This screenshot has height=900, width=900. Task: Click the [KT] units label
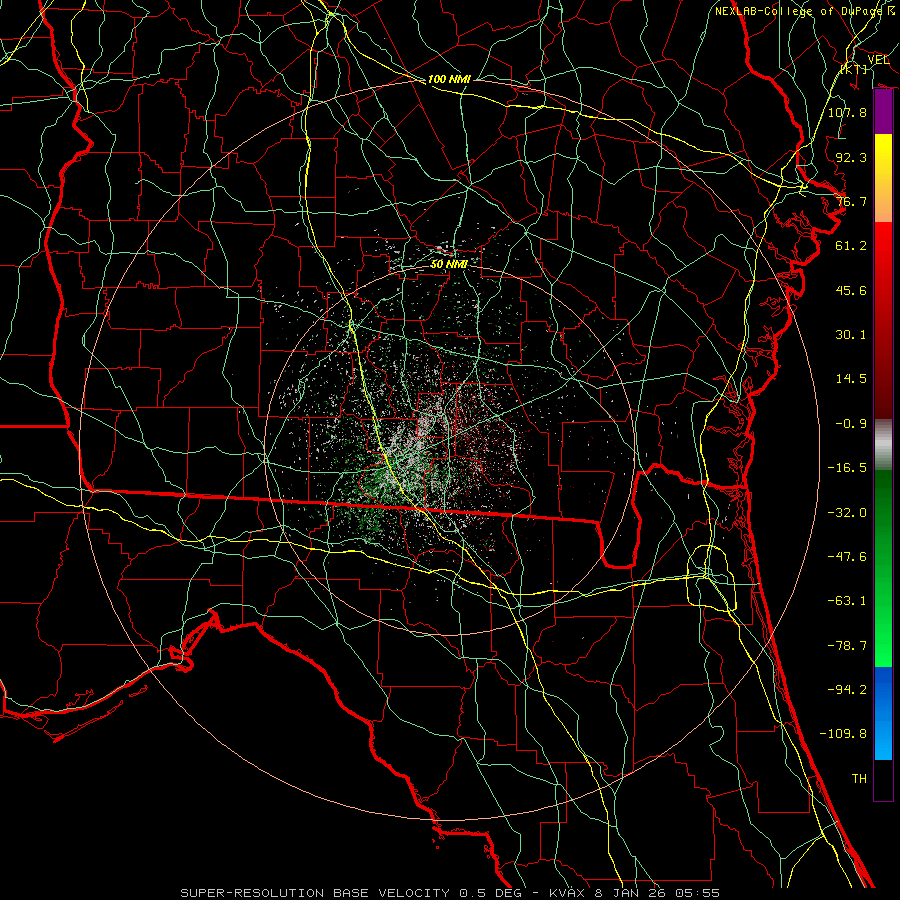[855, 69]
